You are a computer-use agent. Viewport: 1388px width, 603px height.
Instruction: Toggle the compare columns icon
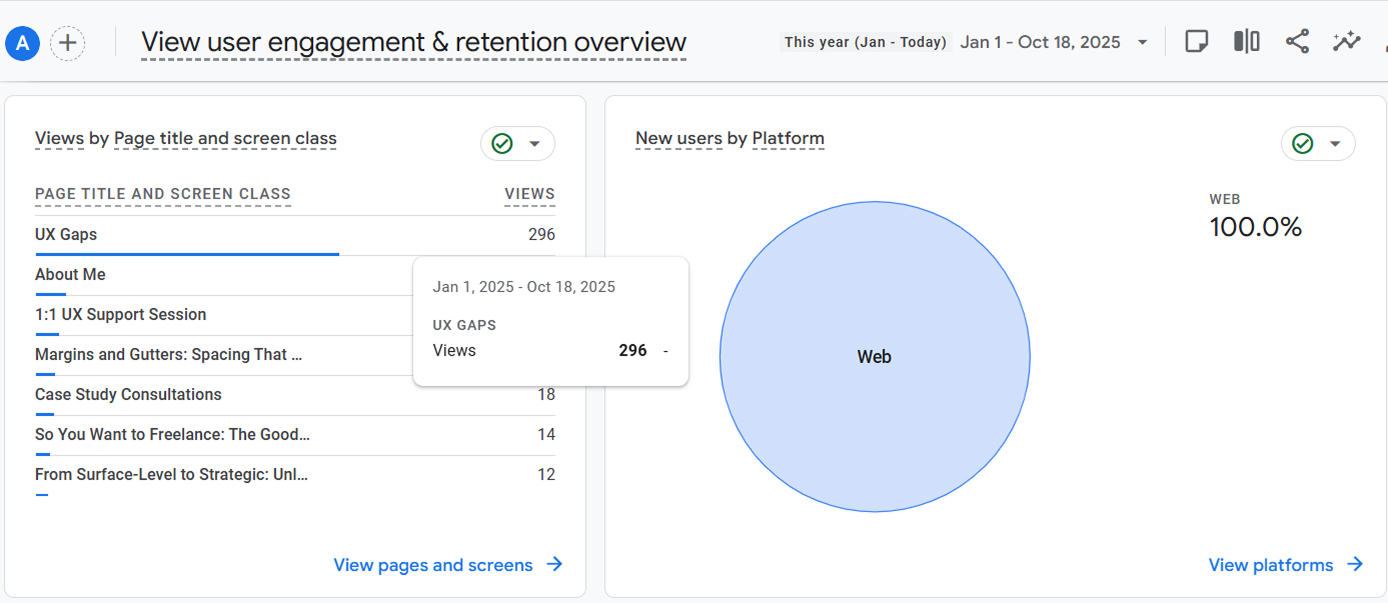point(1246,42)
